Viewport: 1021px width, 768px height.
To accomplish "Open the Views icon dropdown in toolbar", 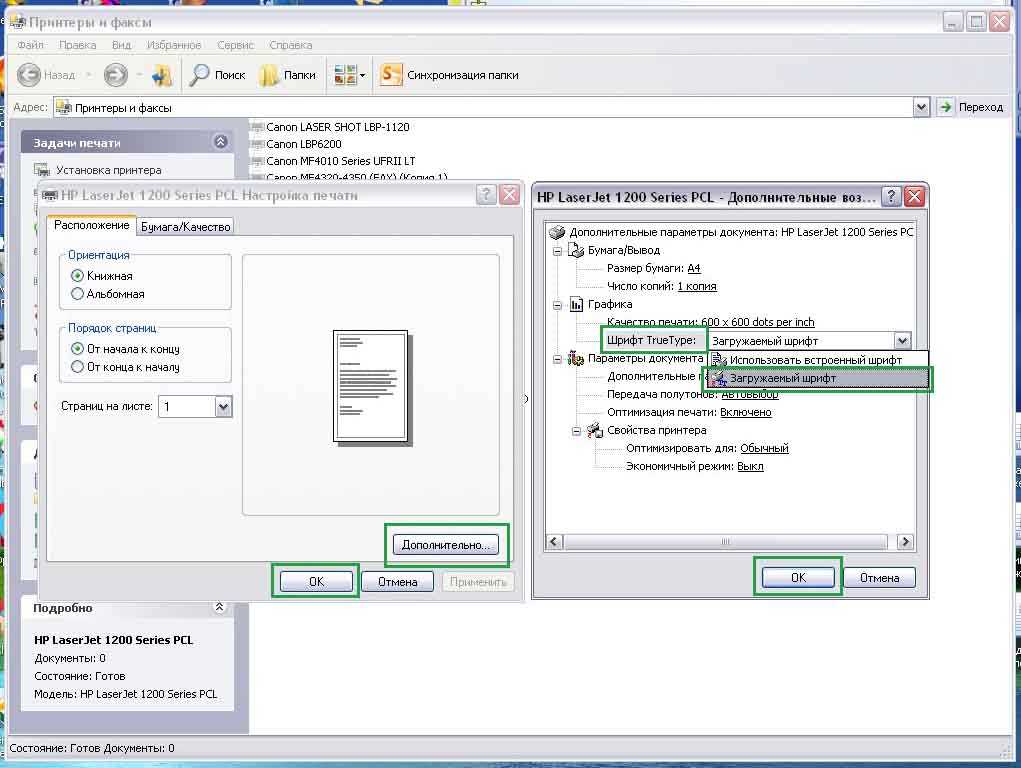I will tap(350, 75).
